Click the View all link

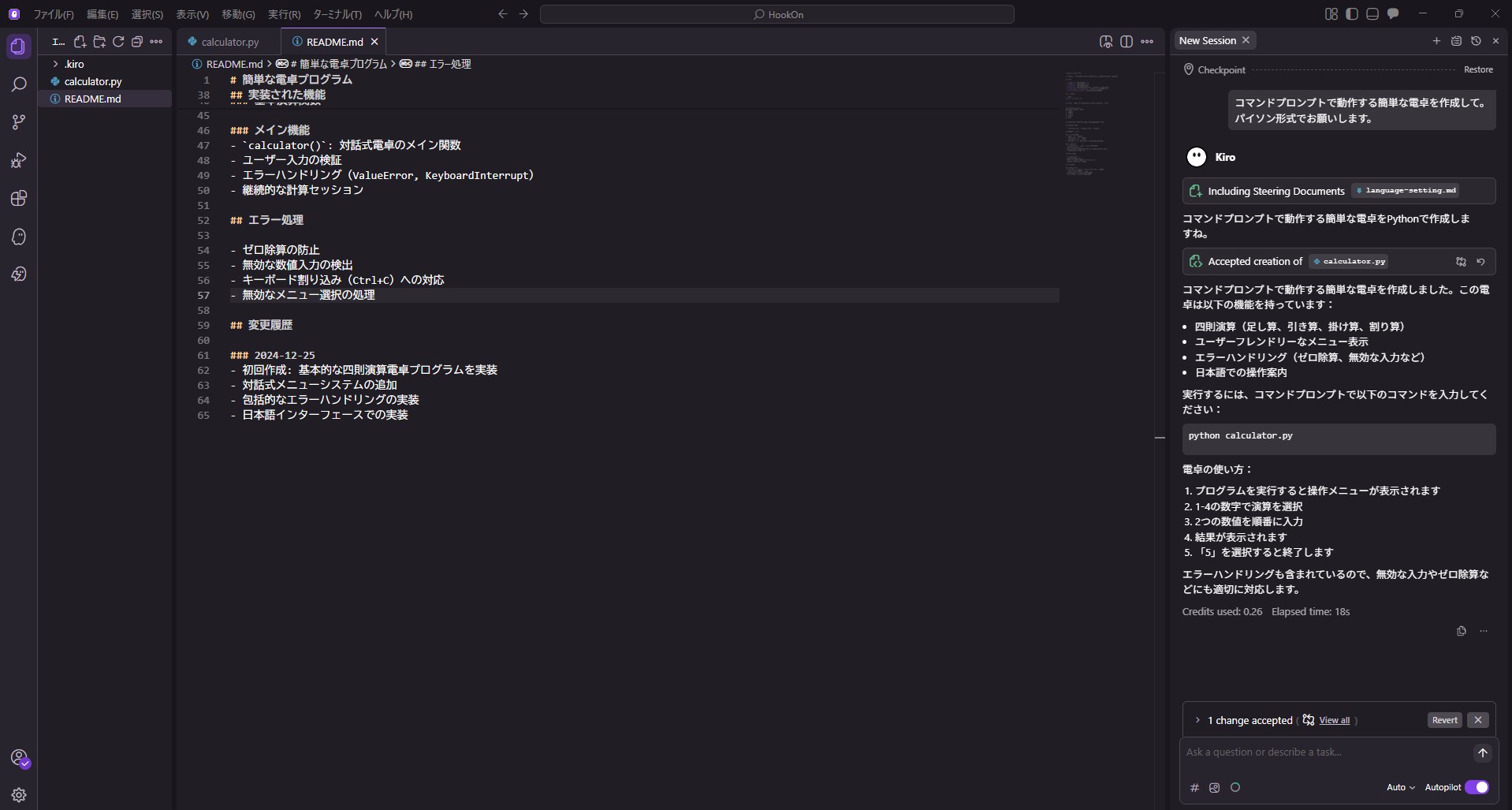[1334, 720]
